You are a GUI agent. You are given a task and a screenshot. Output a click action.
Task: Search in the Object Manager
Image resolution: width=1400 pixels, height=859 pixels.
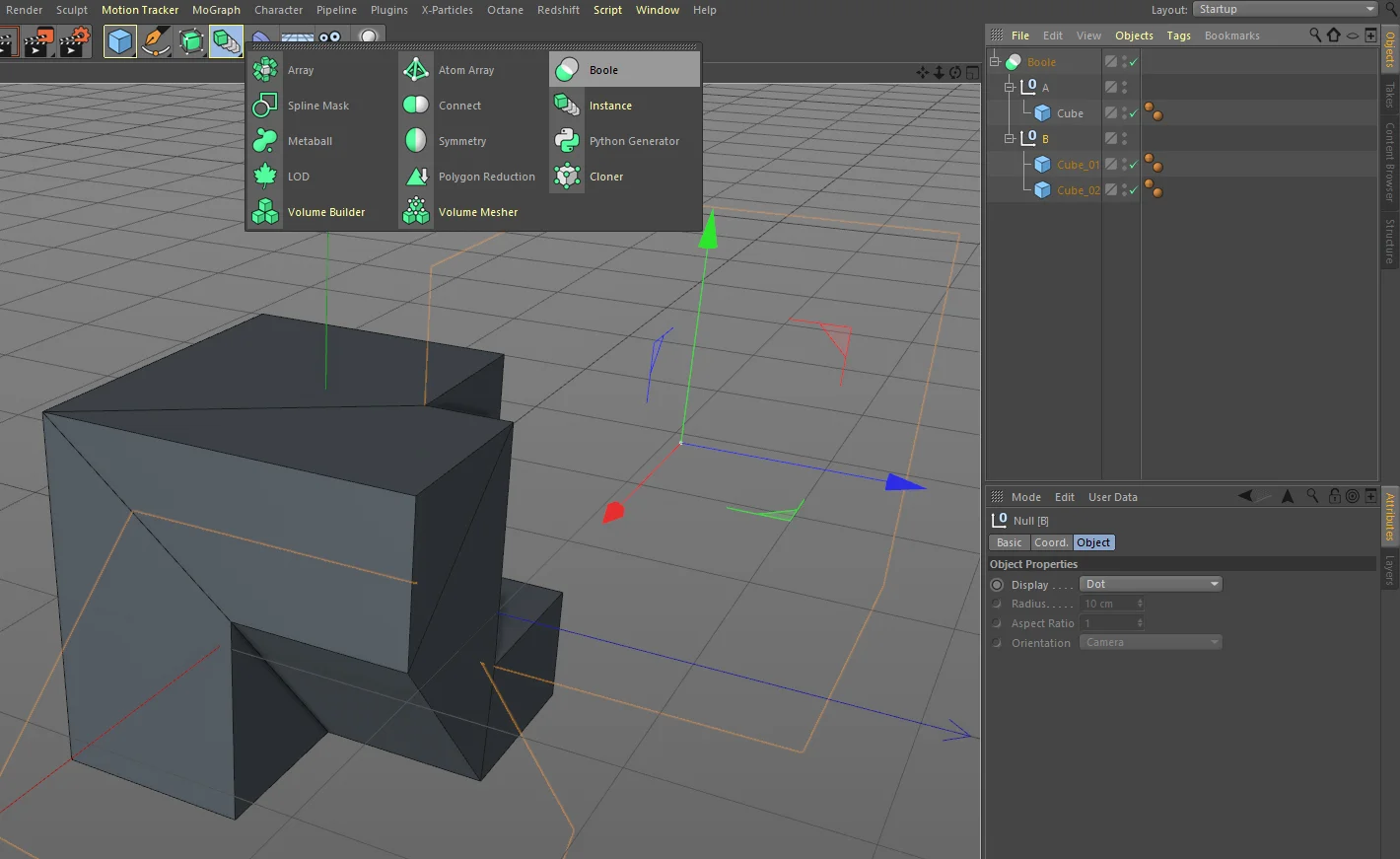(x=1315, y=35)
